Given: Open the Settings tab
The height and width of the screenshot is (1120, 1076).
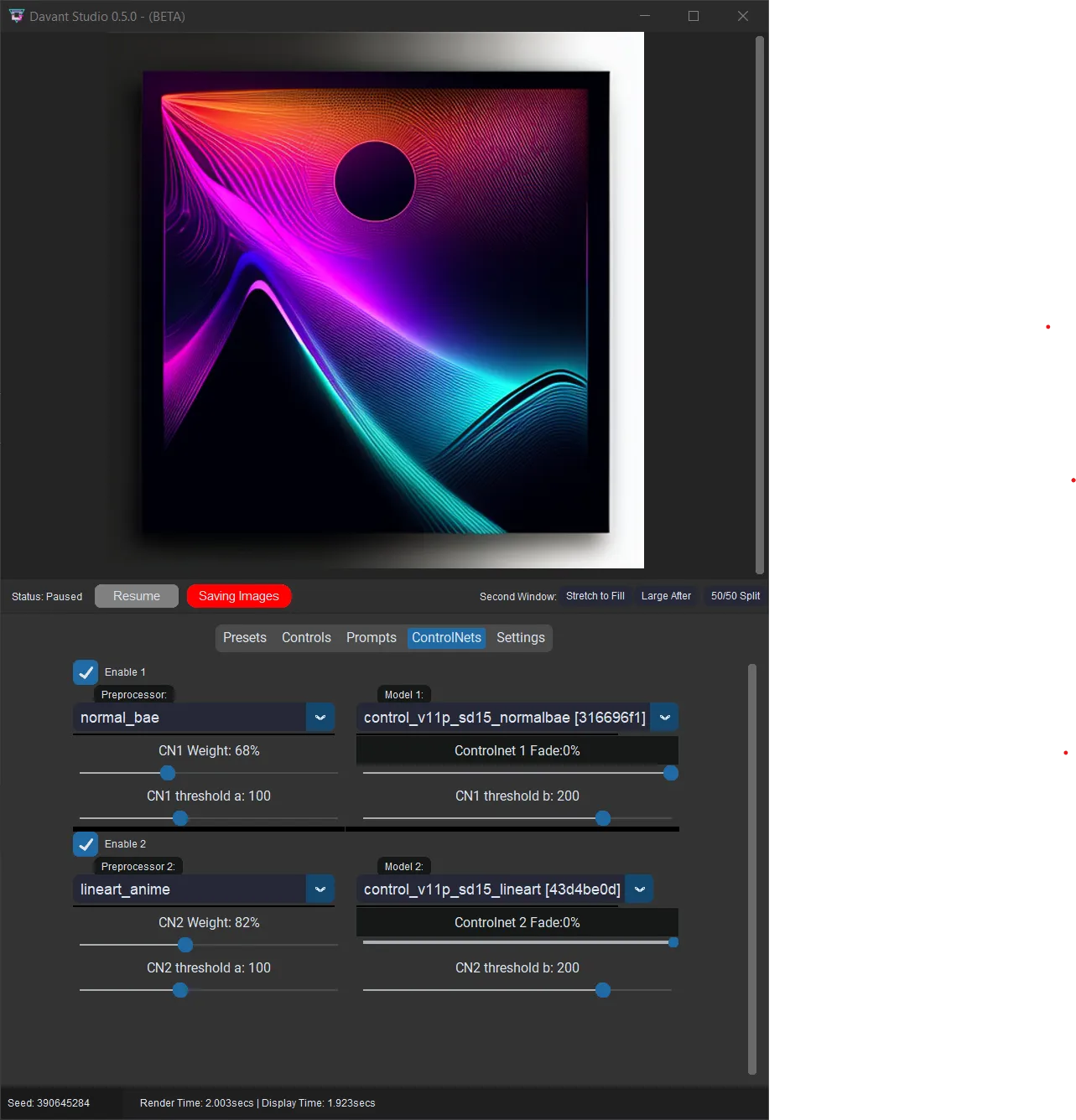Looking at the screenshot, I should coord(520,637).
